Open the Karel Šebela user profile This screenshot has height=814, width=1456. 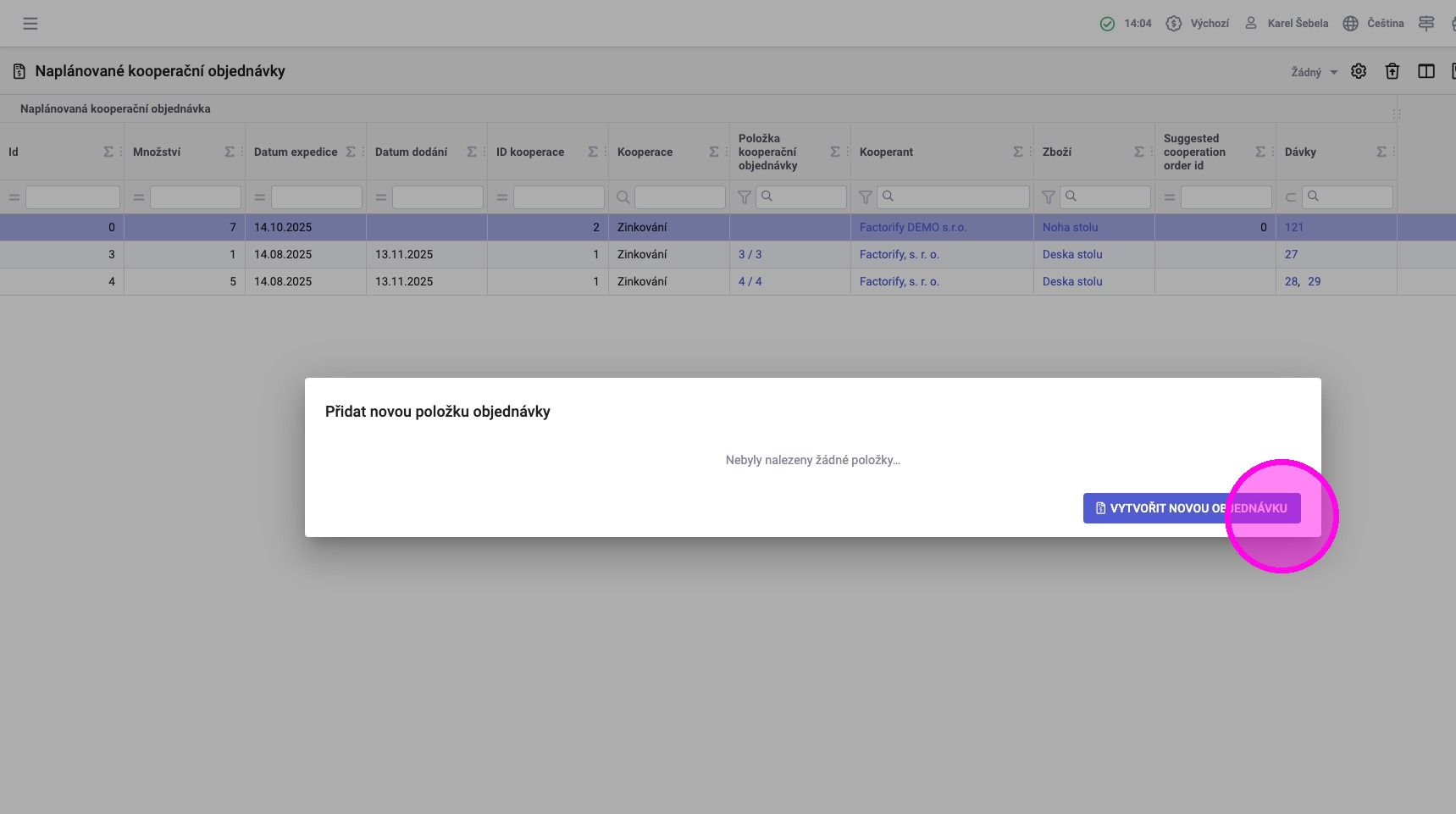point(1287,24)
